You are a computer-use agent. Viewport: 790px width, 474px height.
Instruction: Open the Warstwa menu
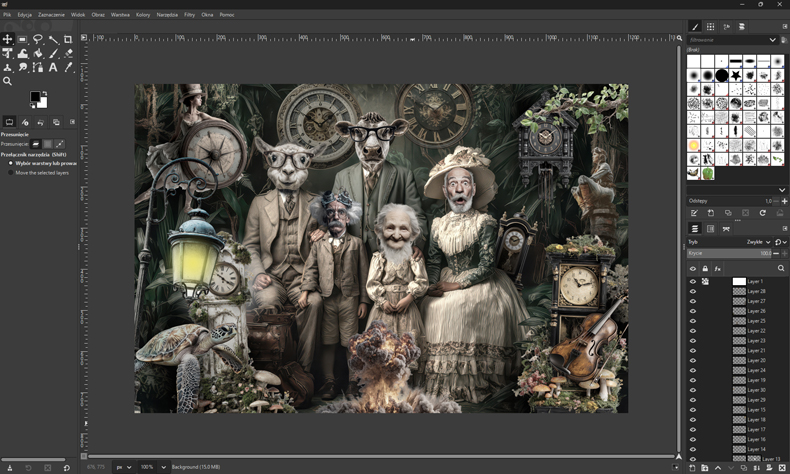coord(120,15)
